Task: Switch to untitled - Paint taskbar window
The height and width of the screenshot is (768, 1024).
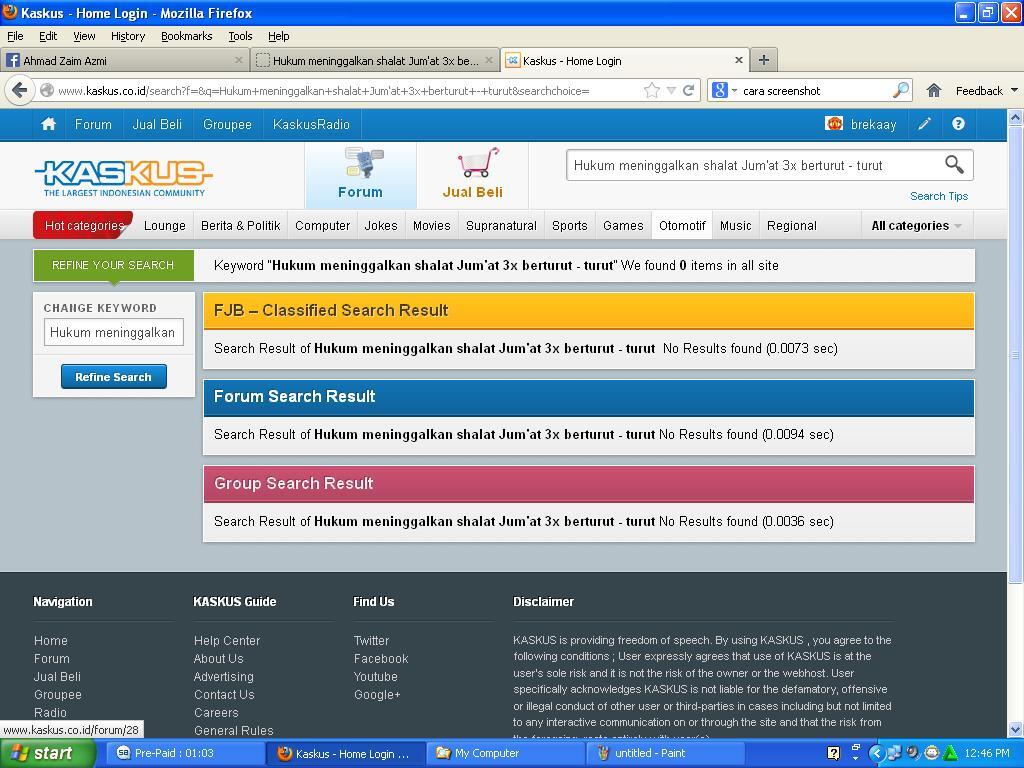Action: 666,754
